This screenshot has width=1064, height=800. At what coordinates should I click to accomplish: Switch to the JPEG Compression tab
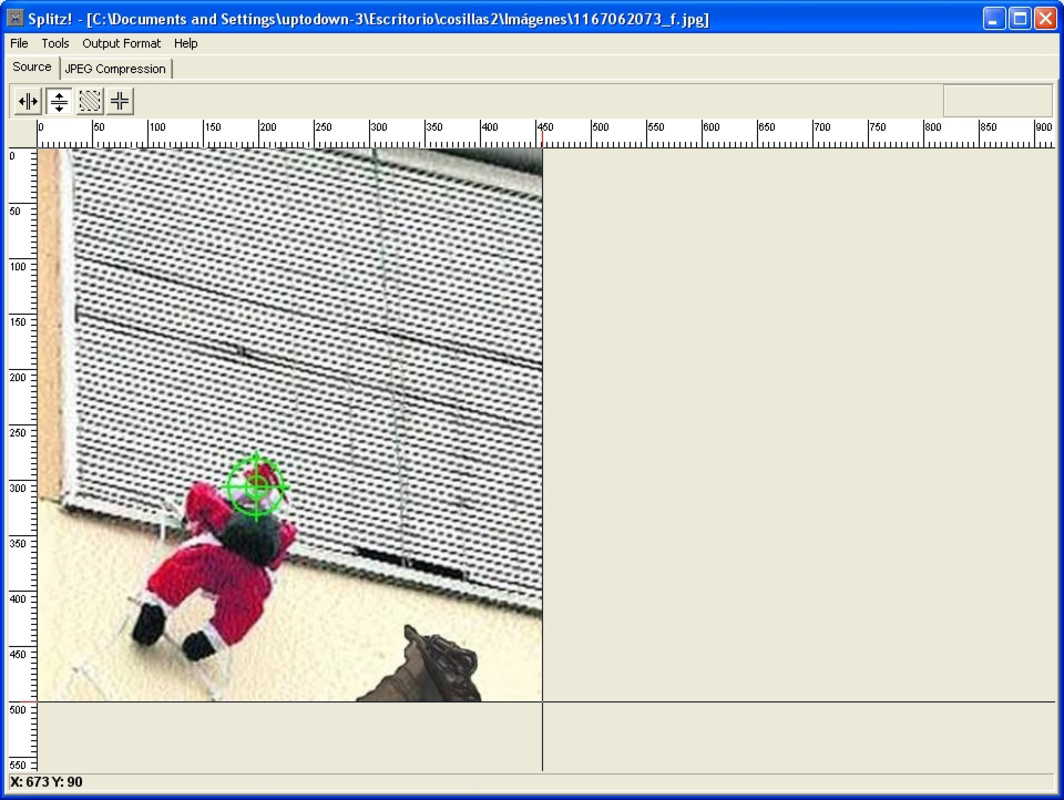pyautogui.click(x=115, y=69)
